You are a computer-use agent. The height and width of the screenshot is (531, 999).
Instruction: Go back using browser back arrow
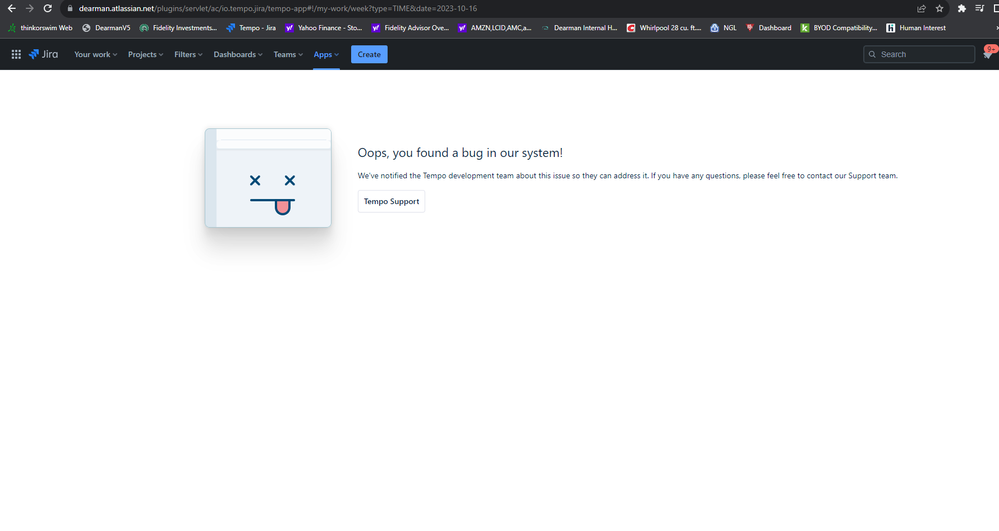pos(11,8)
